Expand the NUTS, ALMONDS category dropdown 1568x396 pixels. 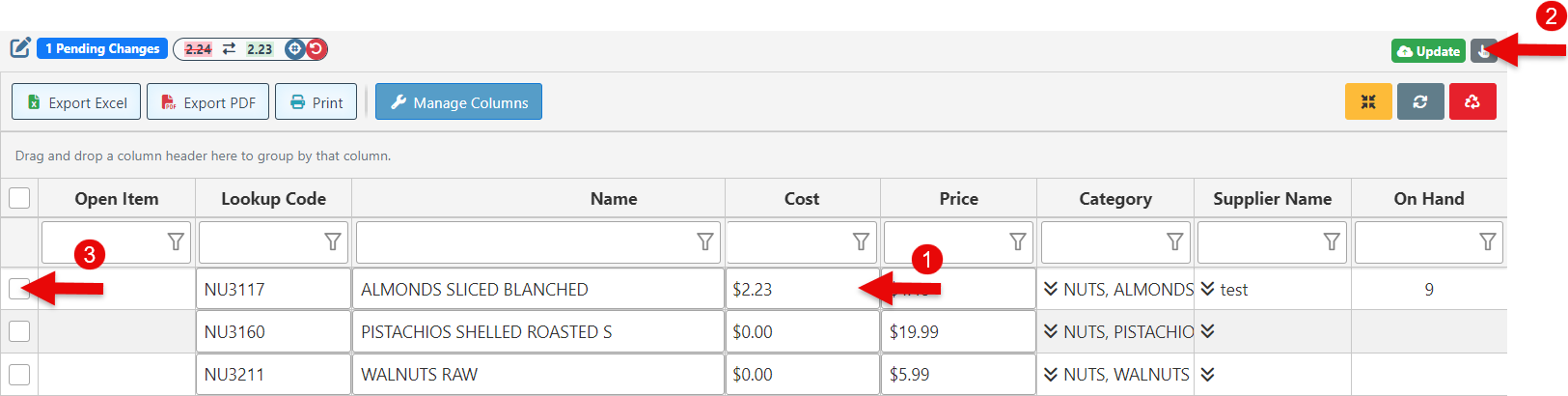click(1051, 289)
